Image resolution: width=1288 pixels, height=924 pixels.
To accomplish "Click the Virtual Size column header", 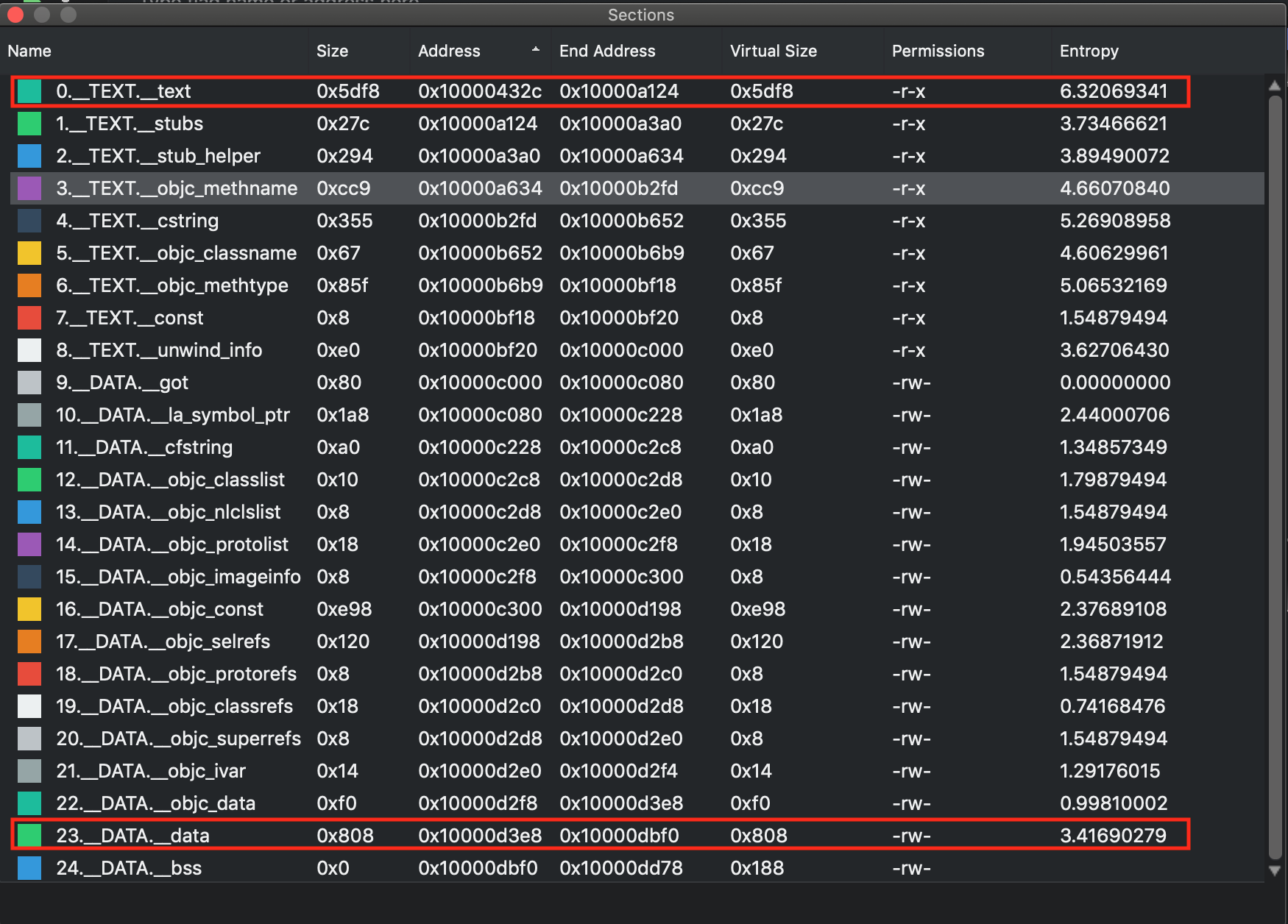I will point(773,51).
